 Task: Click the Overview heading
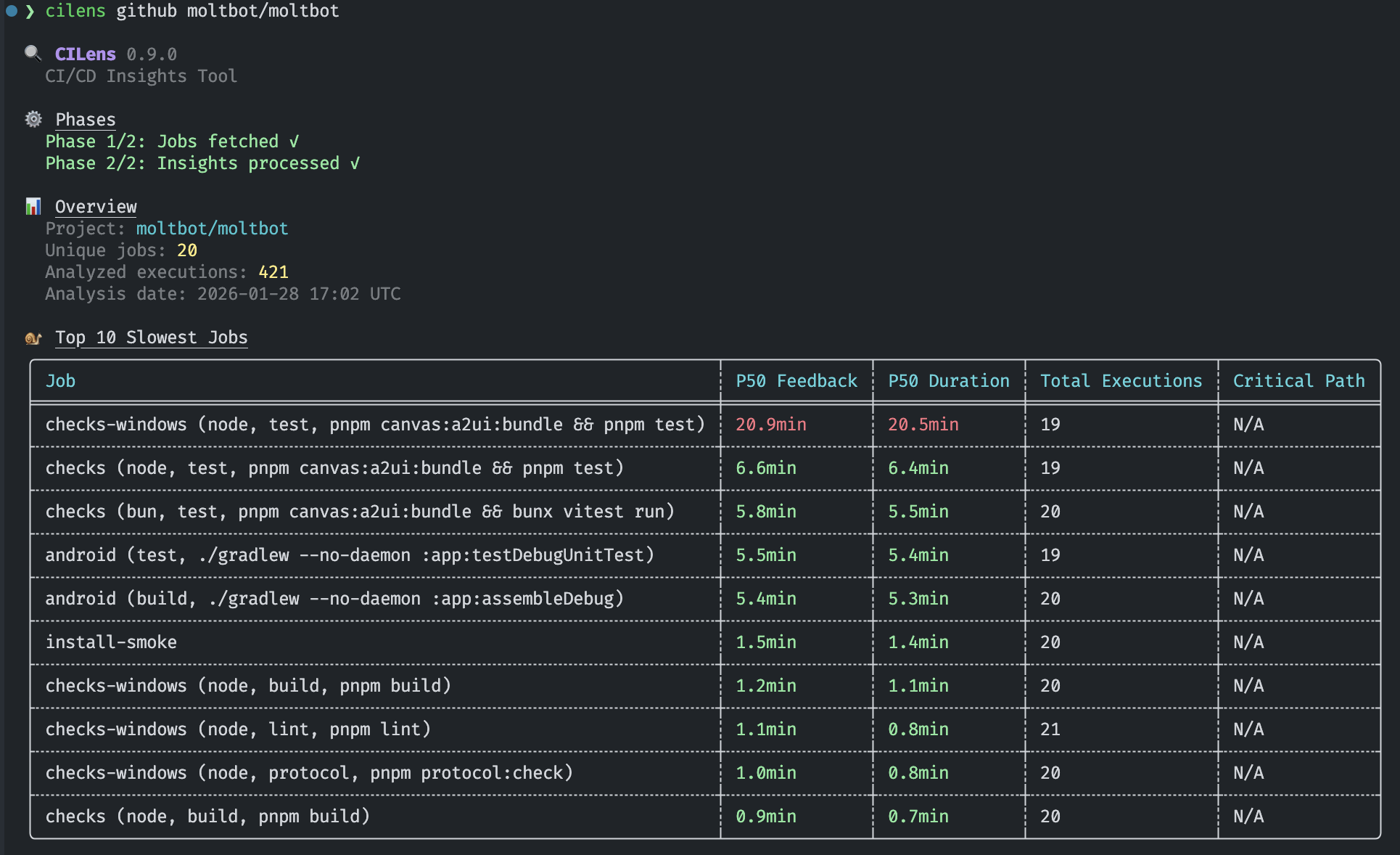pyautogui.click(x=96, y=207)
